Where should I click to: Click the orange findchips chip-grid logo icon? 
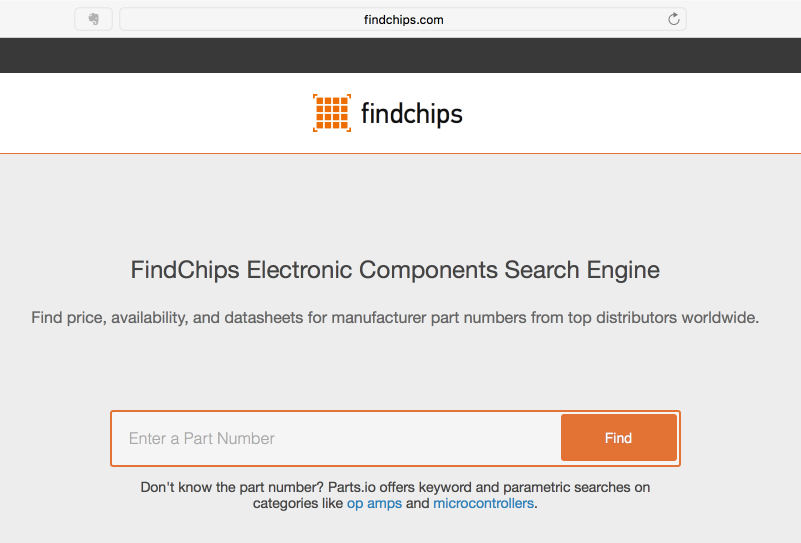click(x=332, y=113)
